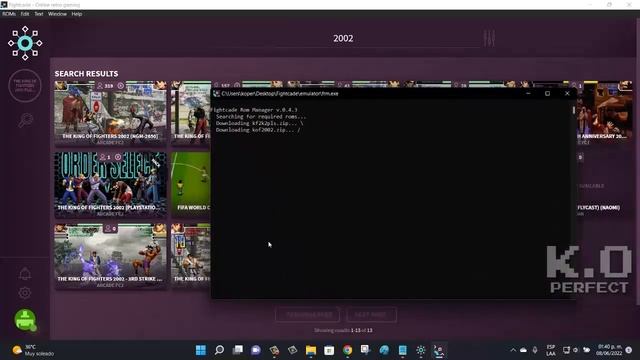Click 'Downloading kof2002.zip' console line
Screen dimensions: 640x360
coord(258,130)
